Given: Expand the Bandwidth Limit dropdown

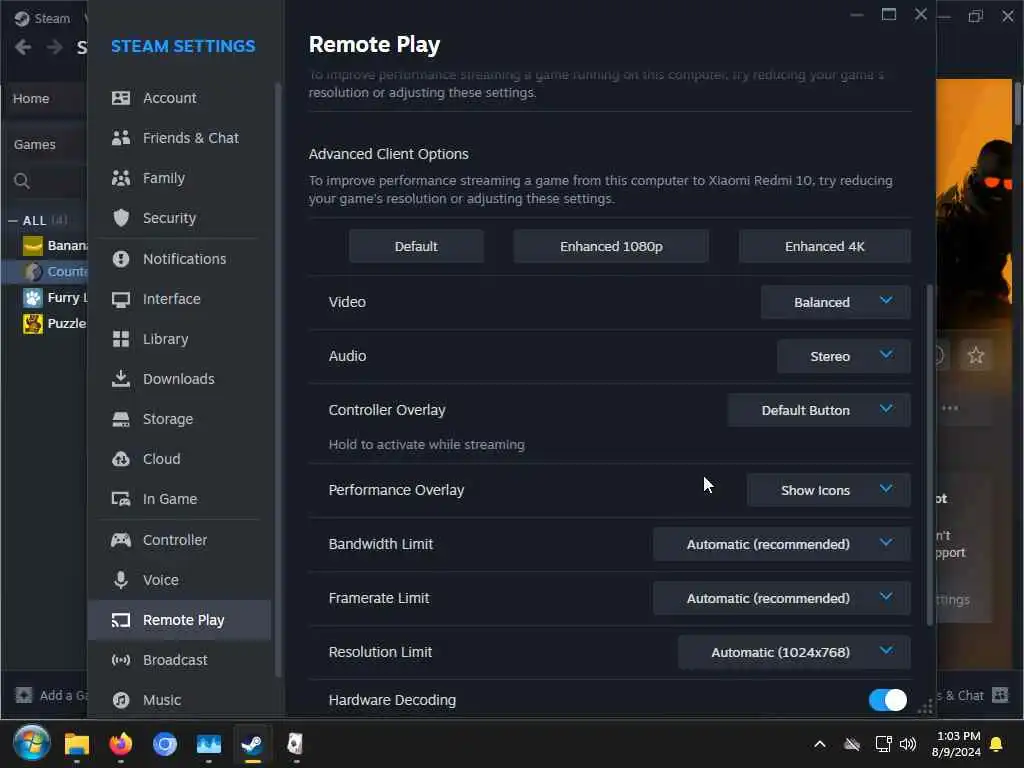Looking at the screenshot, I should point(782,544).
